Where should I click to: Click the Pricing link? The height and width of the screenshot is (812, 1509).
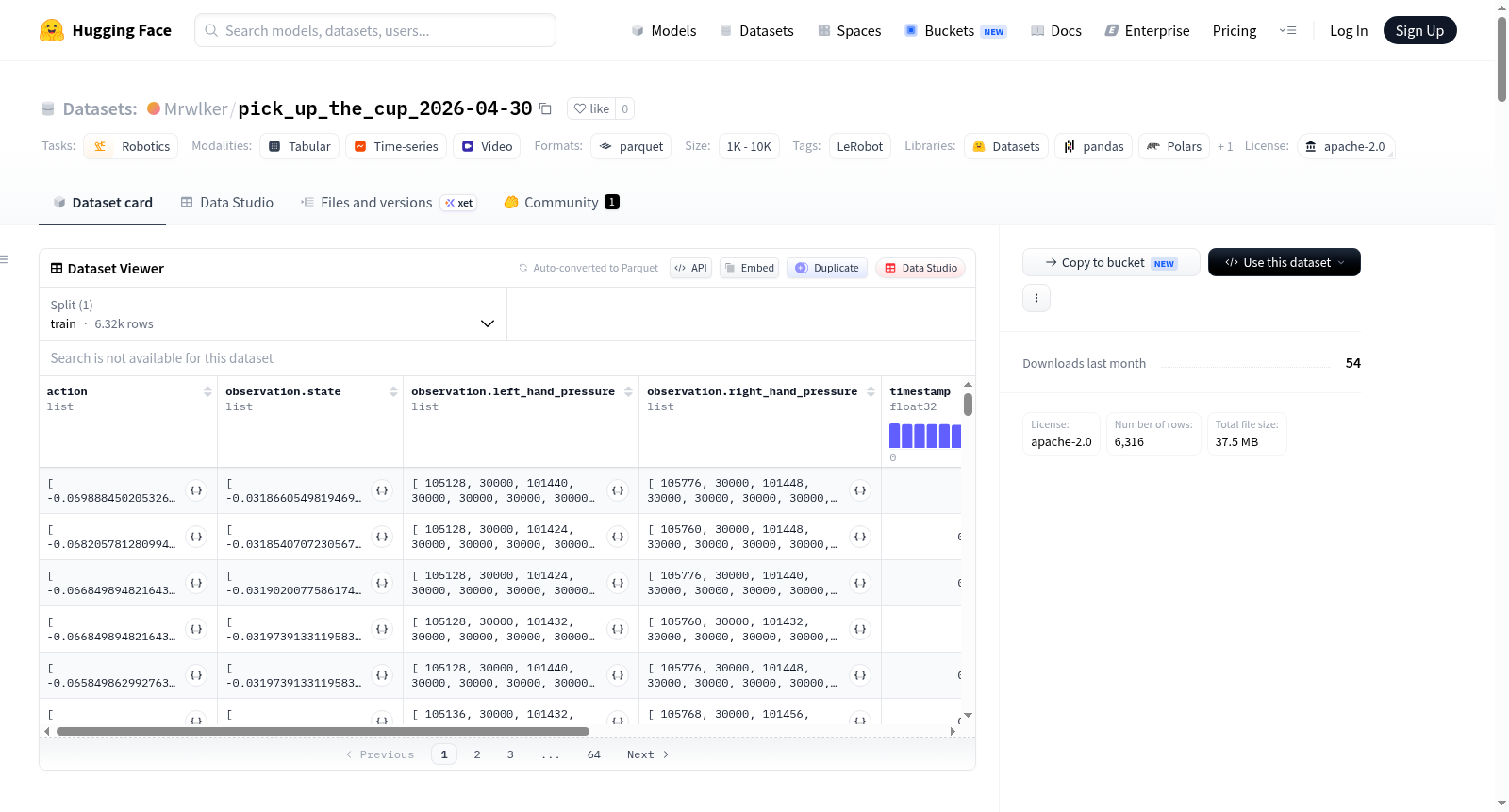click(x=1235, y=30)
